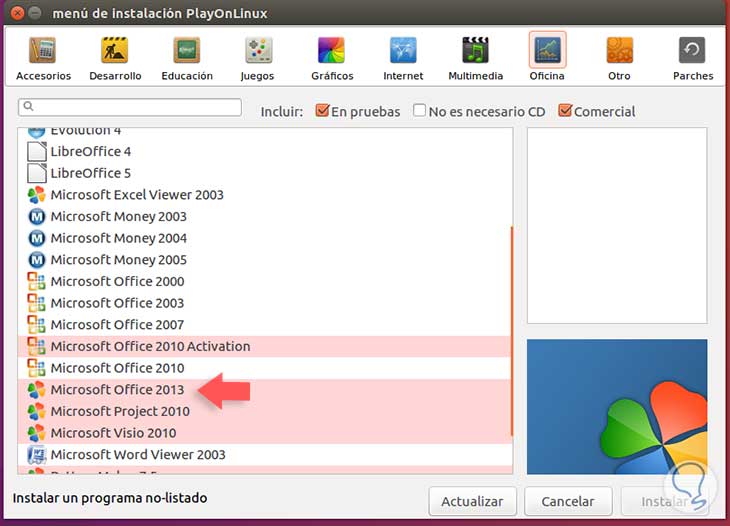The height and width of the screenshot is (526, 730).
Task: Select Microsoft Money 2003 list entry
Action: click(265, 216)
